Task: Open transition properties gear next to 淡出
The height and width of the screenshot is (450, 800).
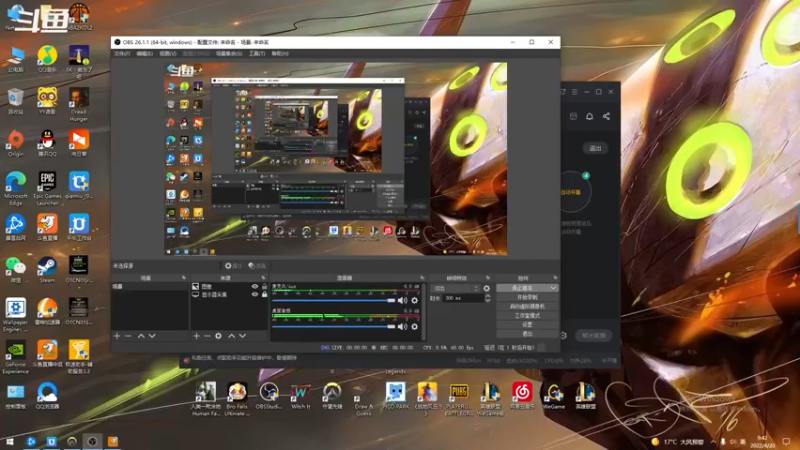Action: pyautogui.click(x=487, y=288)
